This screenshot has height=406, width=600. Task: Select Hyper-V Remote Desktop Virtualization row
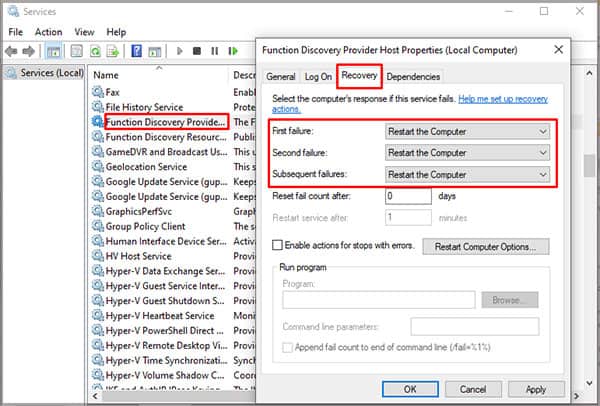(x=165, y=346)
